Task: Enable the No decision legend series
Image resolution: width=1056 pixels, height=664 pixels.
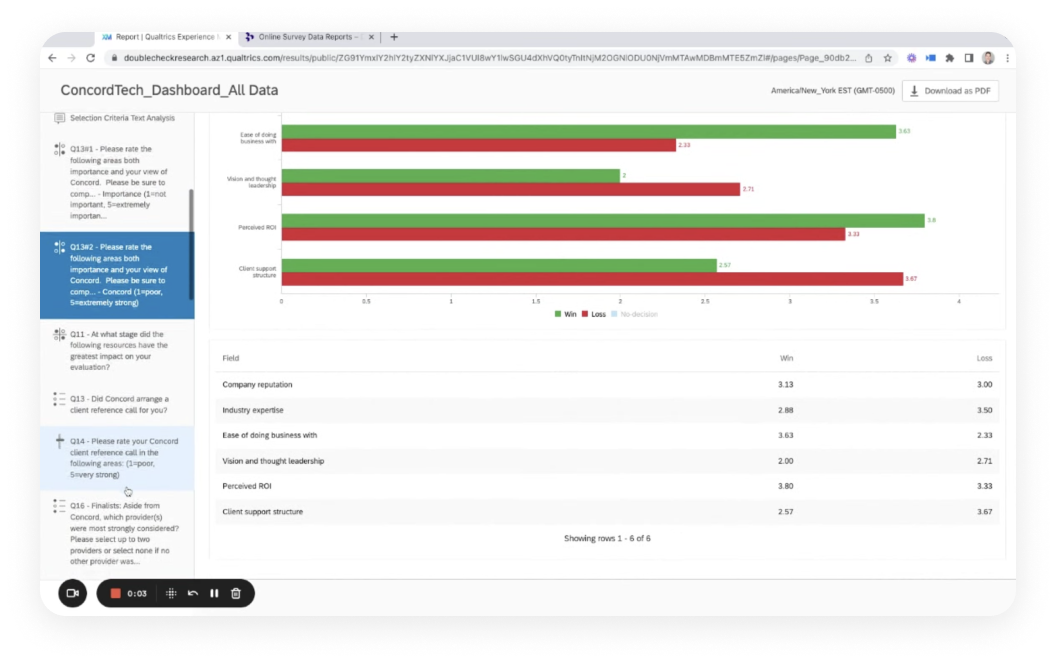Action: point(634,314)
